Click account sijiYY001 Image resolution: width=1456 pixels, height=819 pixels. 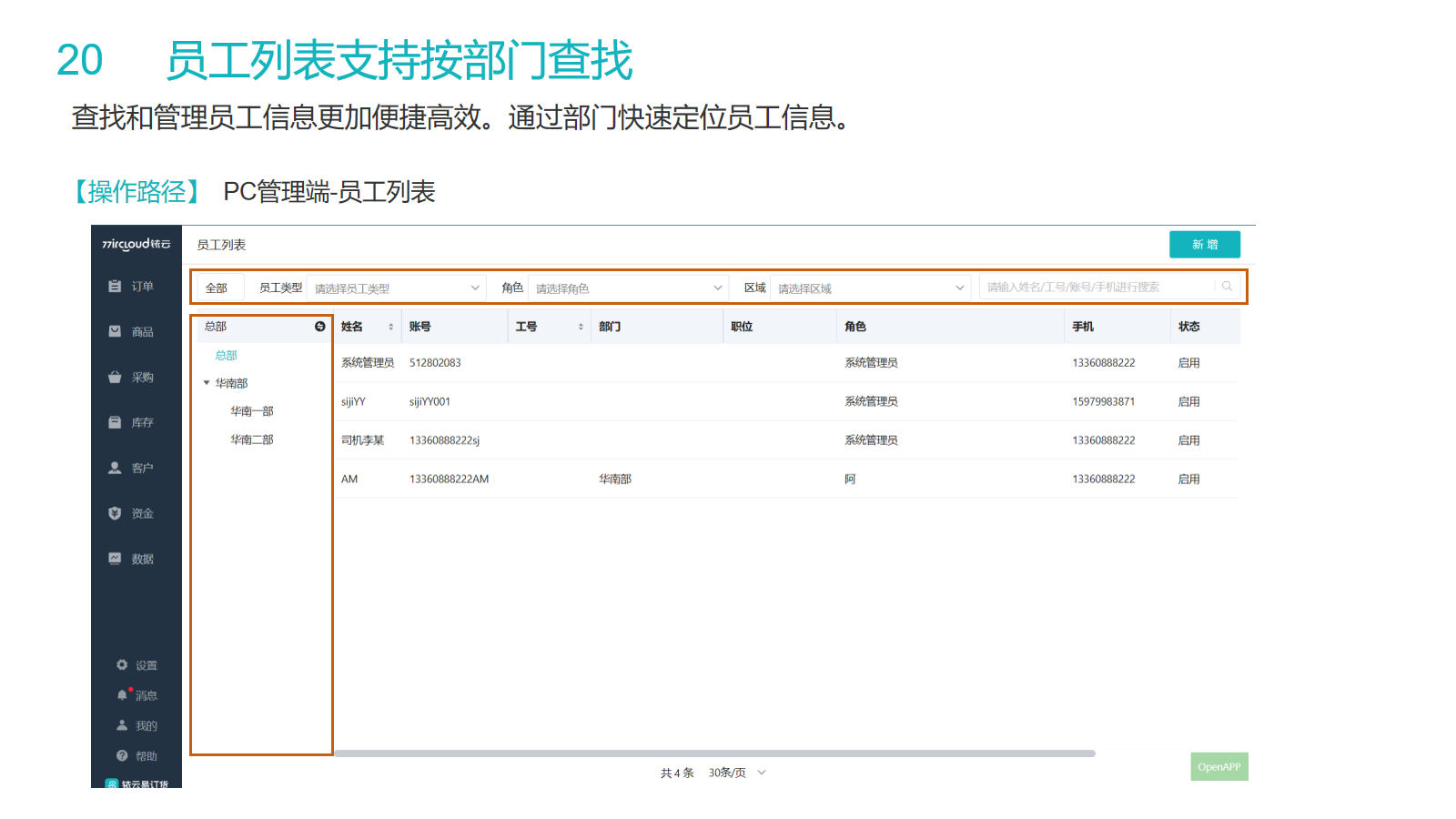(430, 401)
